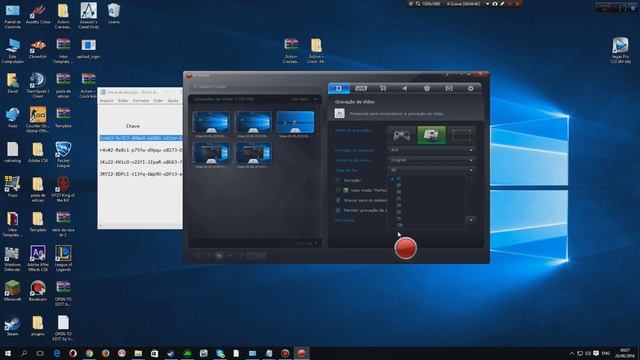Select the Painel de Controle desktop icon
This screenshot has width=640, height=360.
click(x=13, y=16)
